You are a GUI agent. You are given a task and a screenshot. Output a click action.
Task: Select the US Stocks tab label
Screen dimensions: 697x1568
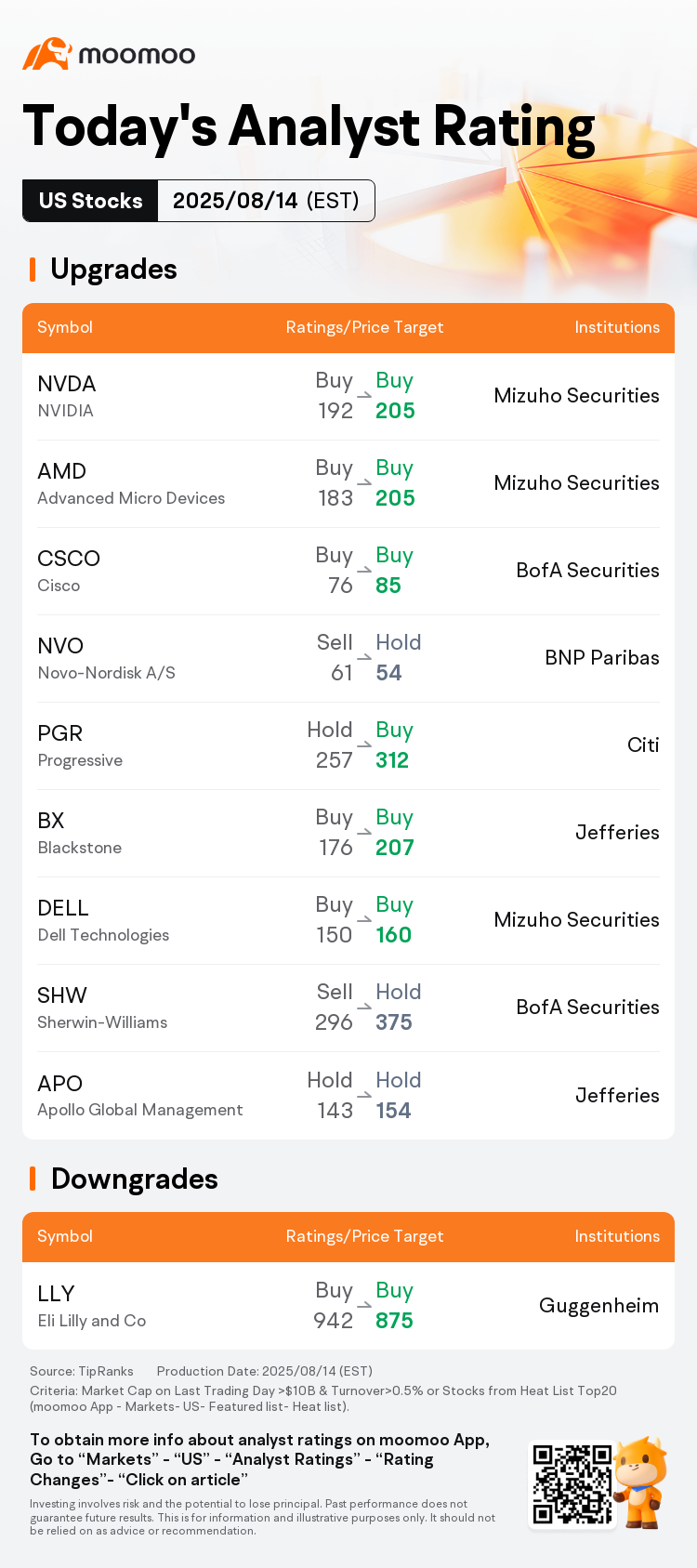tap(91, 201)
